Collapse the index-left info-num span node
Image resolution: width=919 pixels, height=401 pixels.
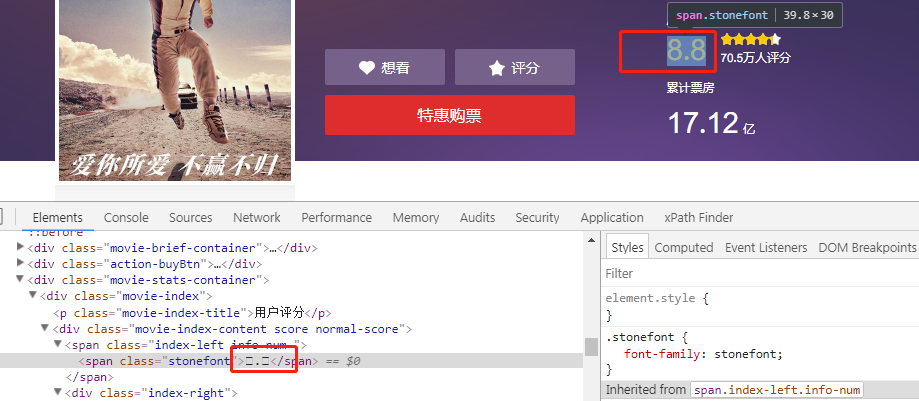58,344
